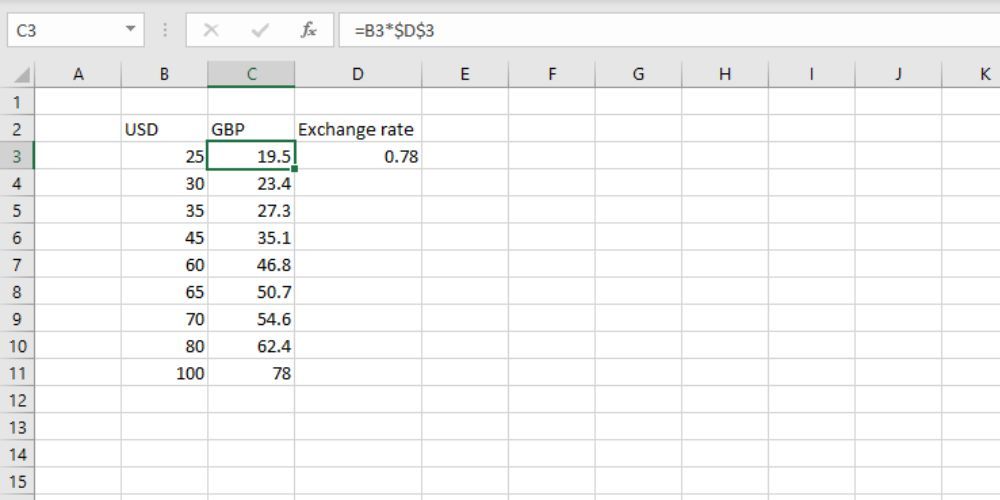The height and width of the screenshot is (500, 1000).
Task: Click the GBP header cell
Action: (x=251, y=129)
